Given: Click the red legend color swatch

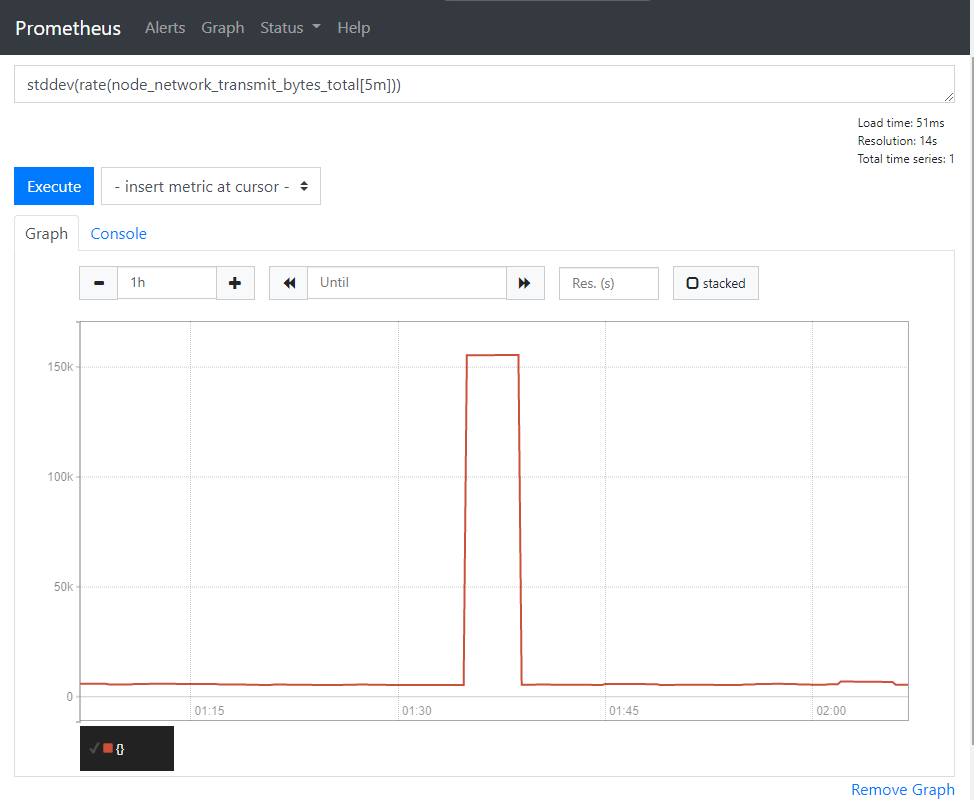Looking at the screenshot, I should [x=108, y=748].
